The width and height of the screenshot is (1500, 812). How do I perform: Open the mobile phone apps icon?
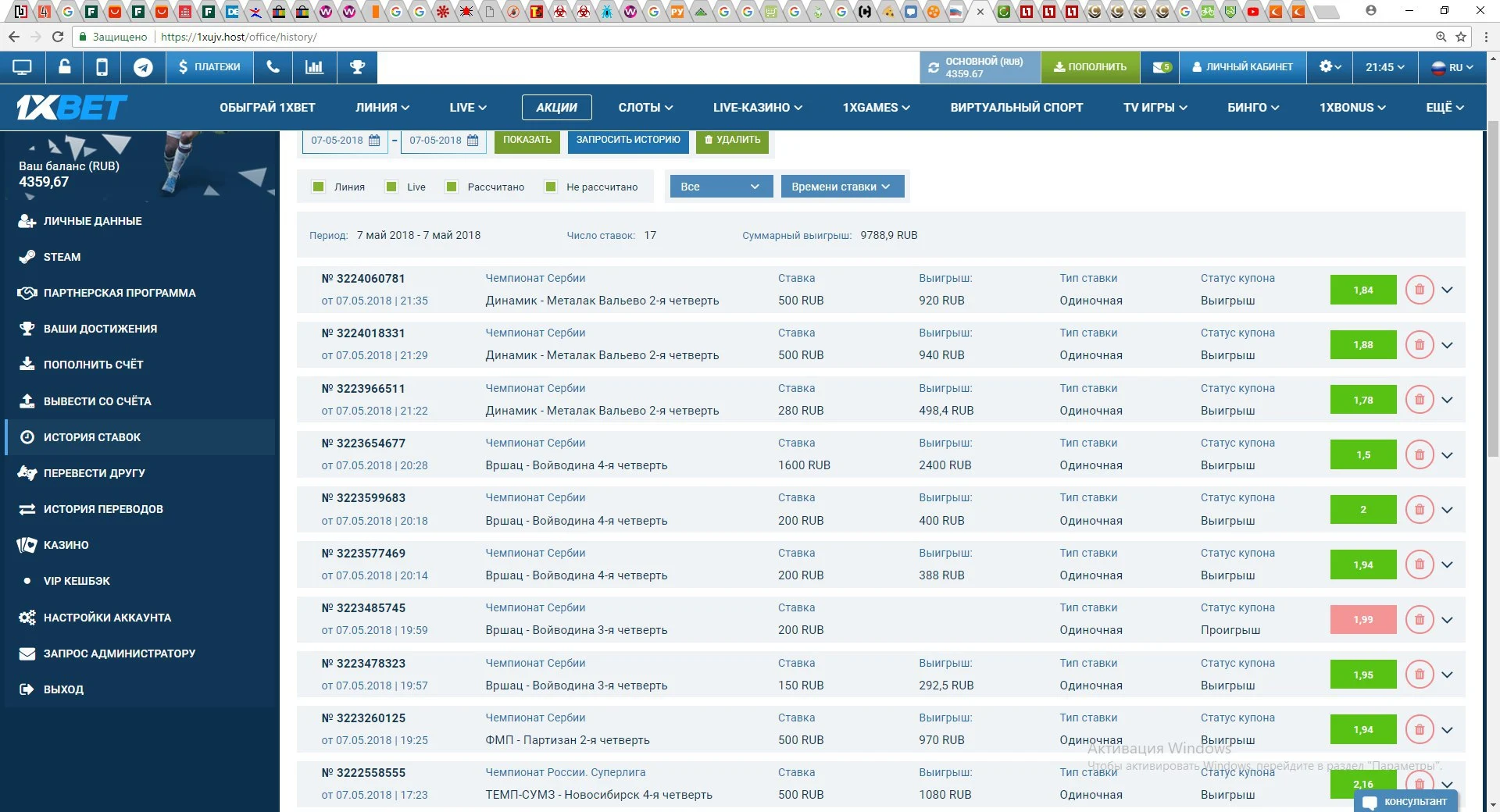click(x=102, y=68)
